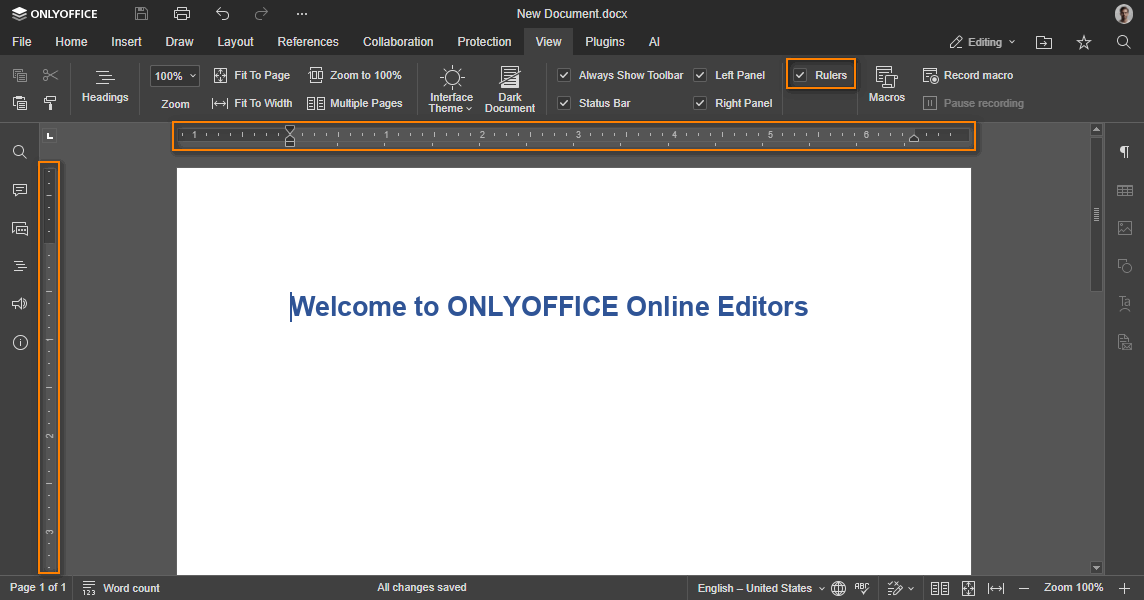The image size is (1144, 600).
Task: Click the Fit To Page button
Action: click(252, 75)
